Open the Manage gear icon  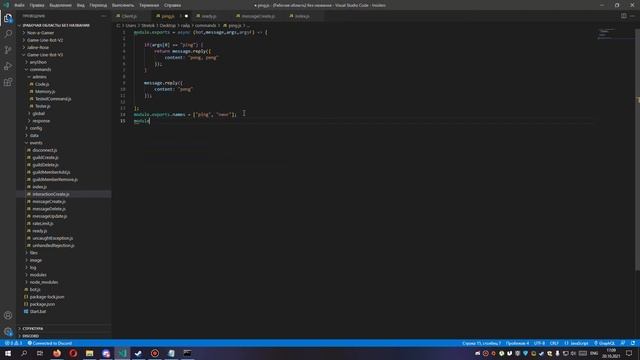pos(8,331)
